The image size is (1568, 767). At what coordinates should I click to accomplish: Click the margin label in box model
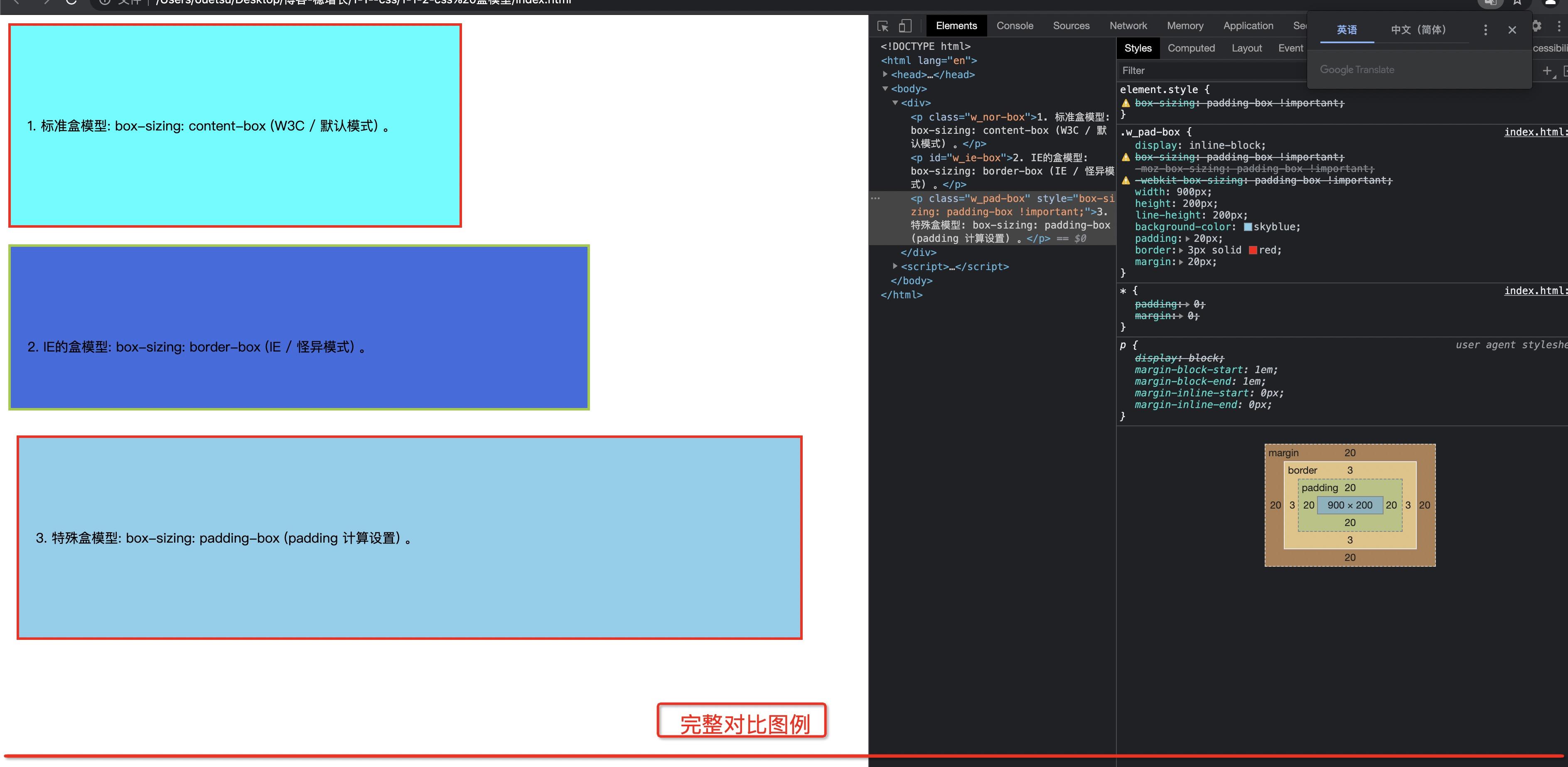click(x=1283, y=453)
